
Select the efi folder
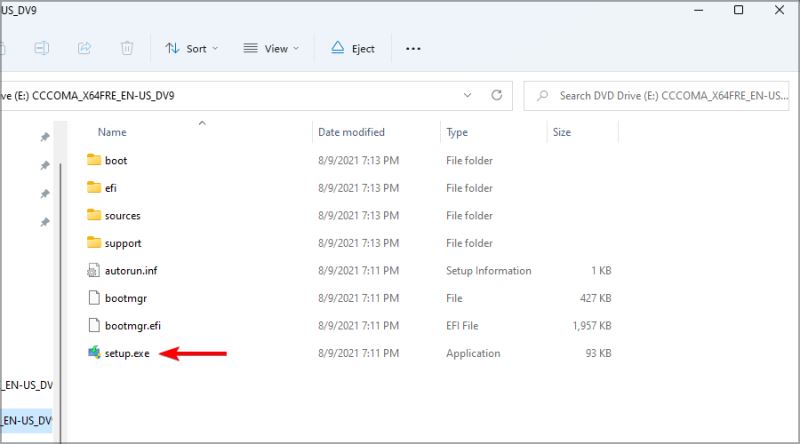(110, 188)
